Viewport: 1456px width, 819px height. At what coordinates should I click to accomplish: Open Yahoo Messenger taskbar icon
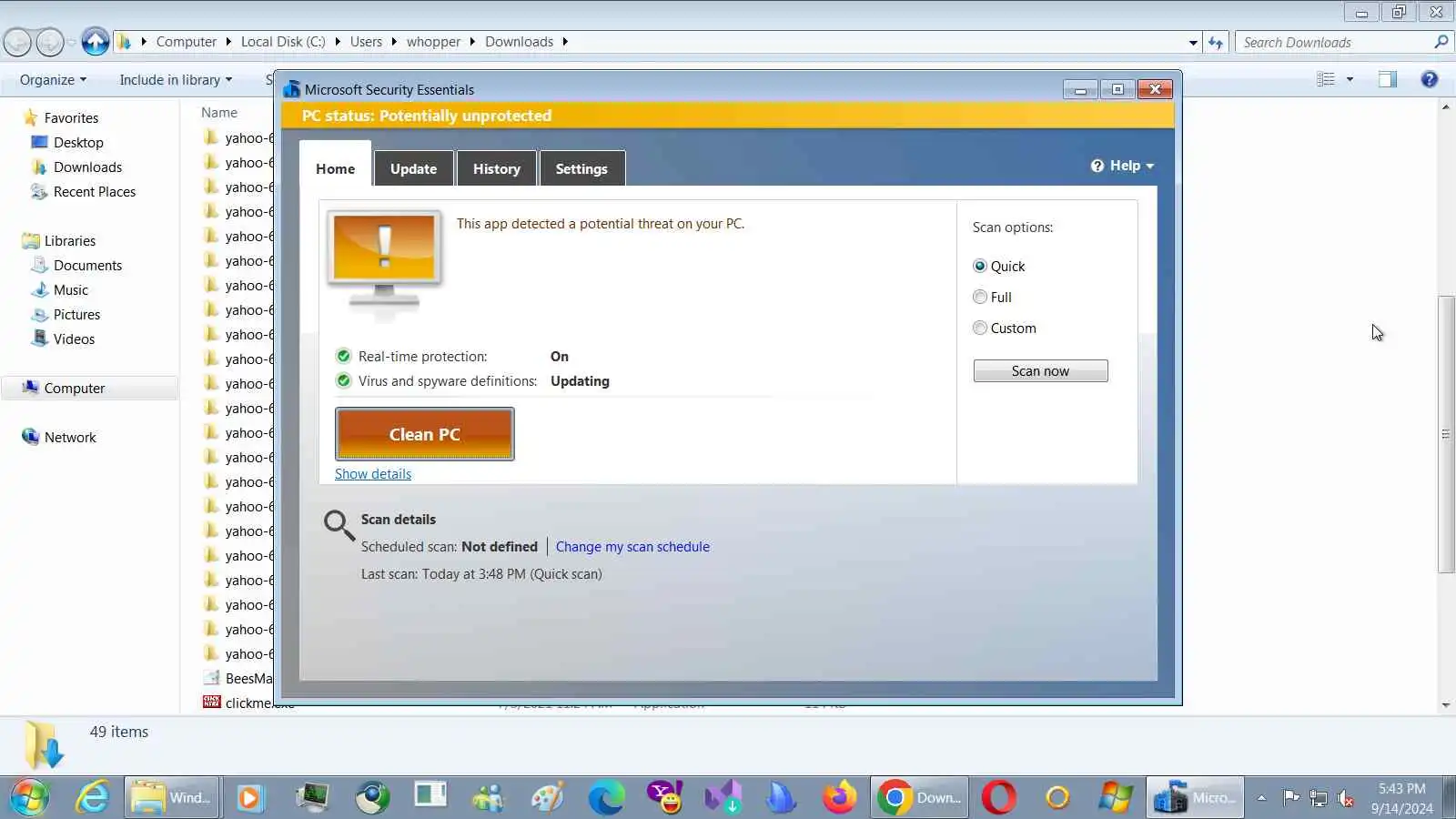coord(664,798)
